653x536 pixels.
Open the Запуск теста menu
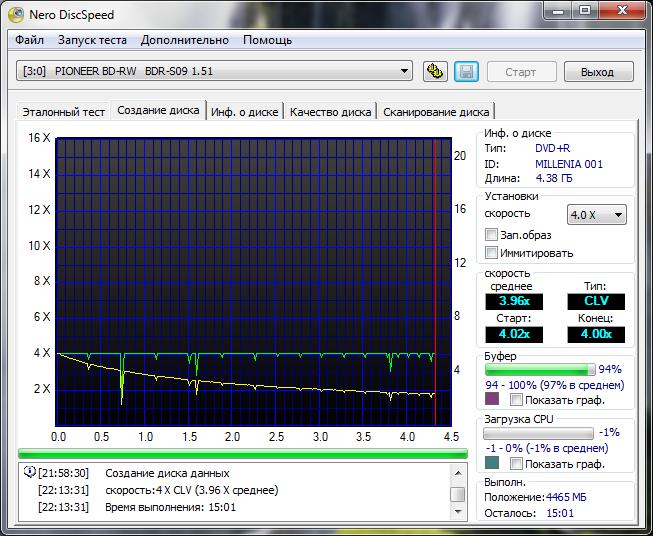click(92, 40)
